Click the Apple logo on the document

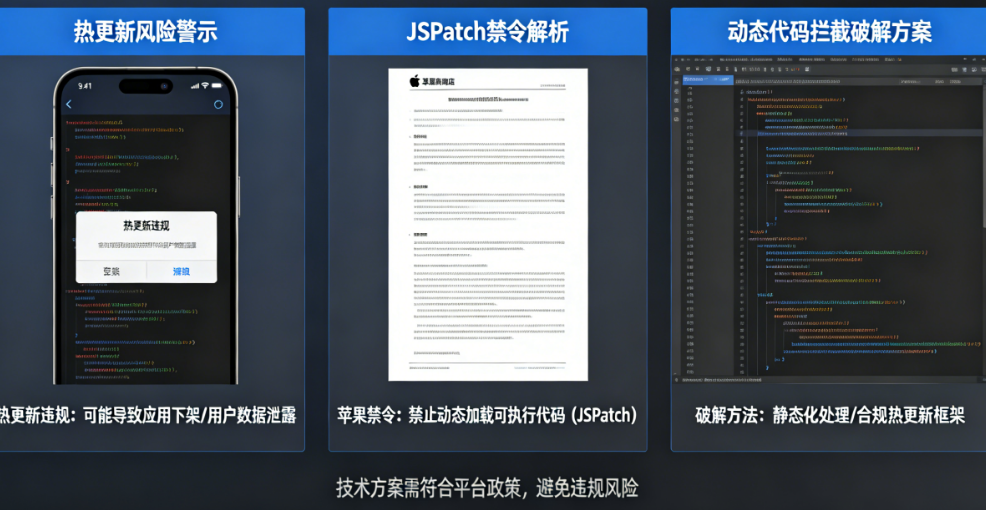point(414,80)
